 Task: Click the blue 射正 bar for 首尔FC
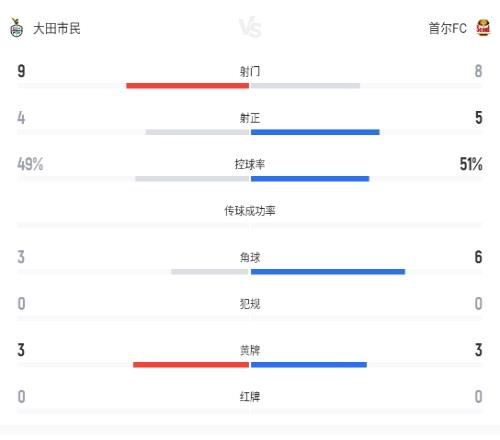pyautogui.click(x=315, y=132)
